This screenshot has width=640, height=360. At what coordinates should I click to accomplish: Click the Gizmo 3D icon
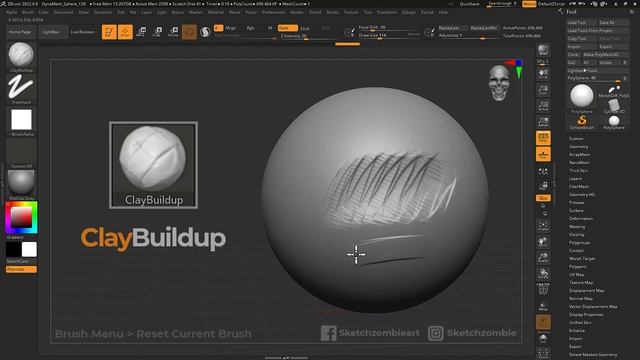189,32
